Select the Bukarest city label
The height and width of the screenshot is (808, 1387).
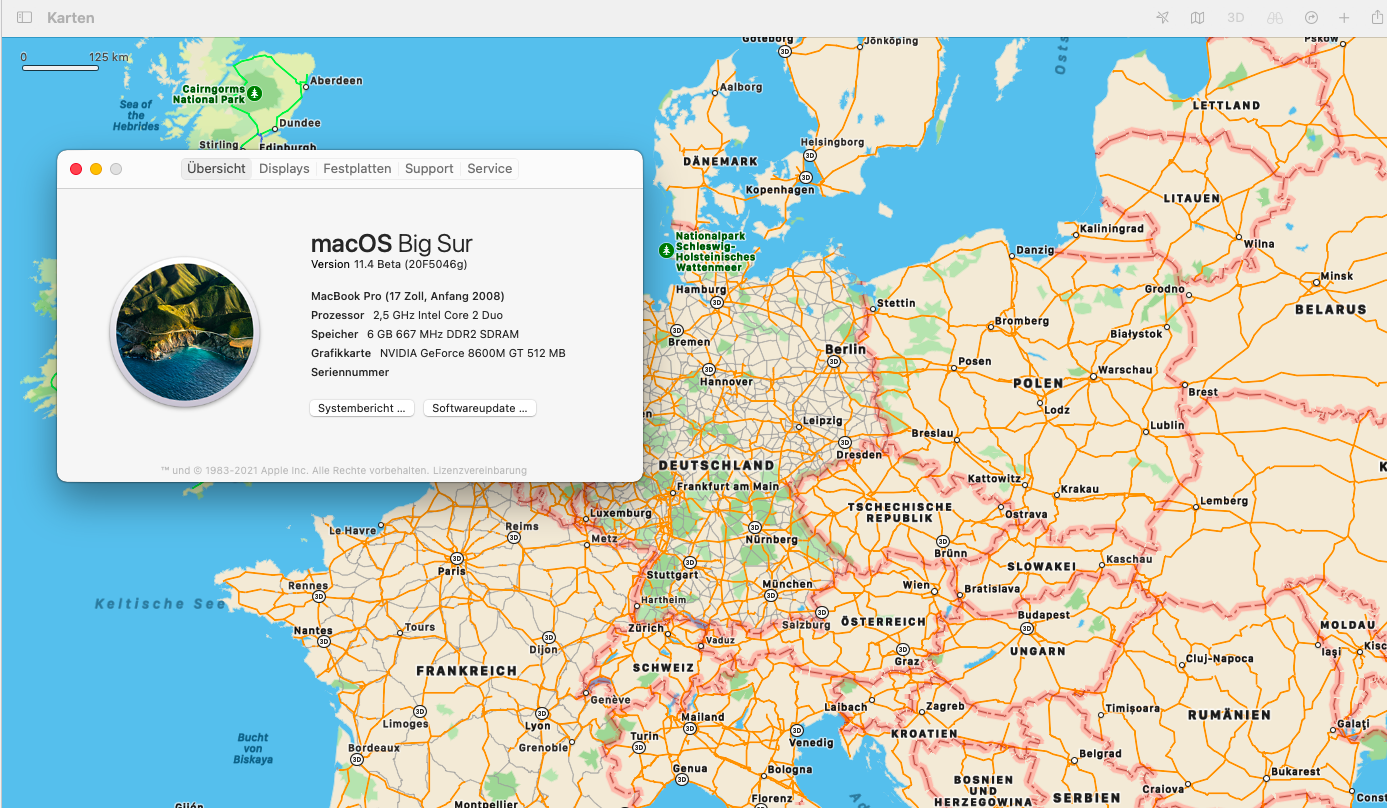click(1296, 772)
